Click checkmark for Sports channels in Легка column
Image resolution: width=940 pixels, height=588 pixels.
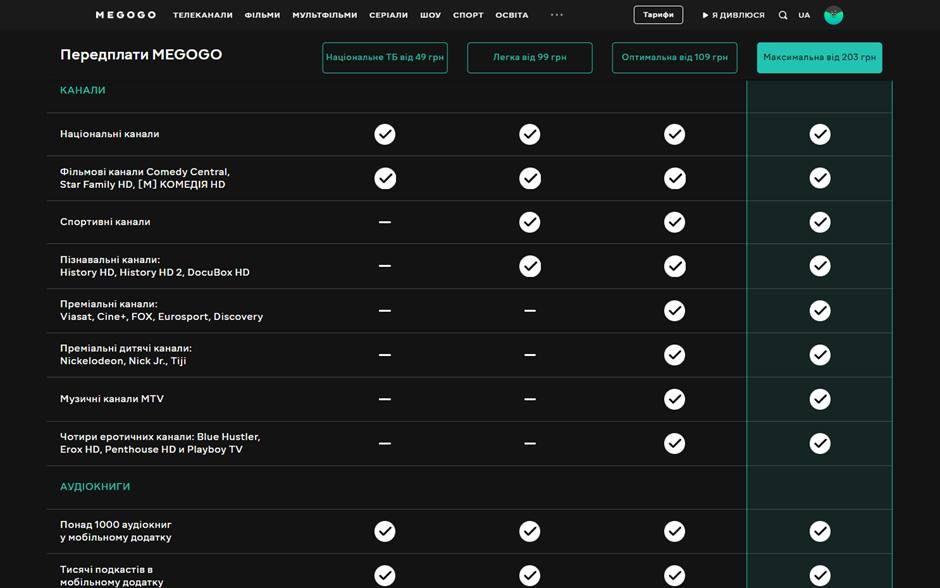(530, 222)
